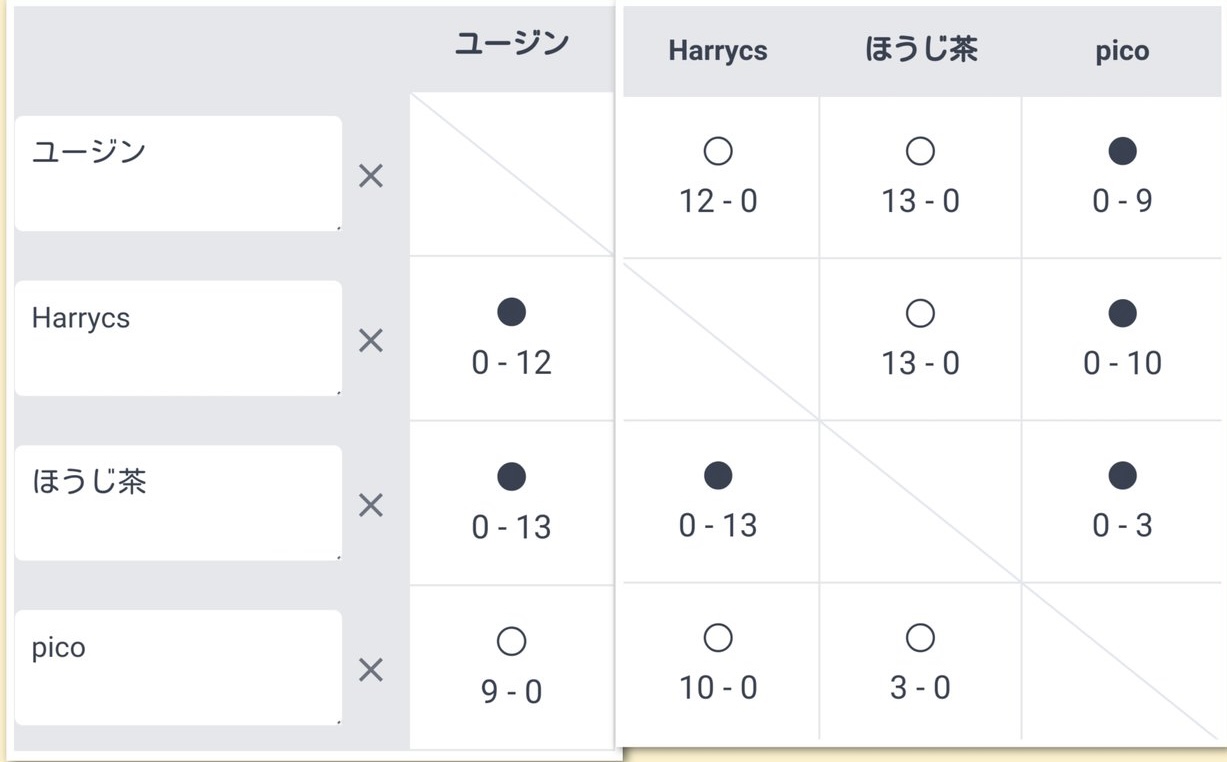Viewport: 1227px width, 762px height.
Task: Select ユージン vs pico 0 - 9 loss
Action: point(1122,178)
